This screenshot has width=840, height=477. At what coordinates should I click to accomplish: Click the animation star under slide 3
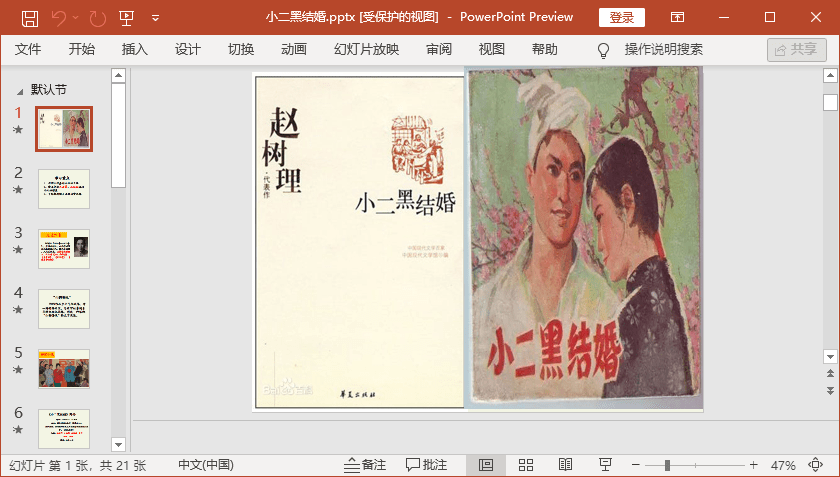18,249
